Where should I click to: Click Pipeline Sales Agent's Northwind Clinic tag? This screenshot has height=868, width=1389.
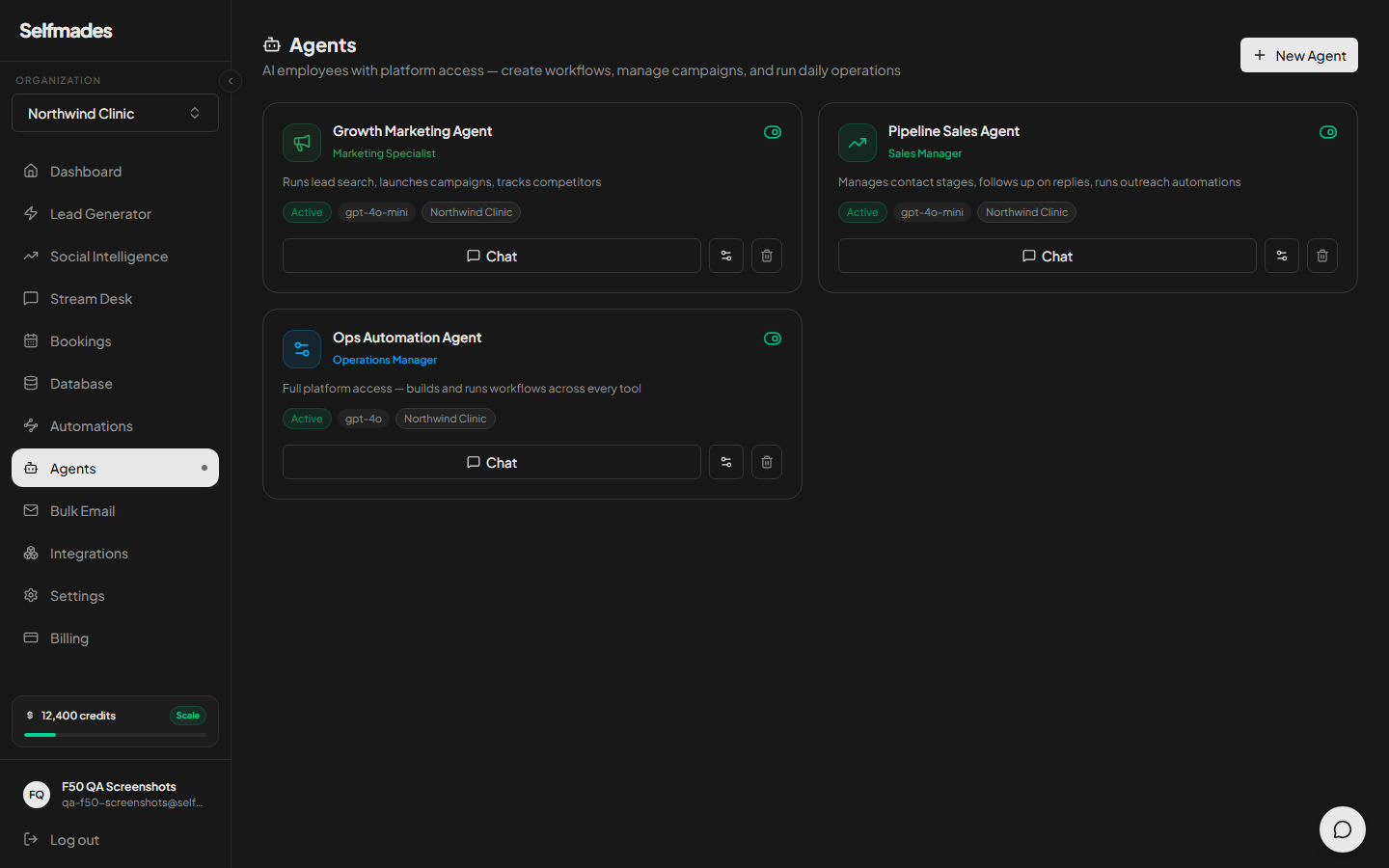click(x=1027, y=212)
